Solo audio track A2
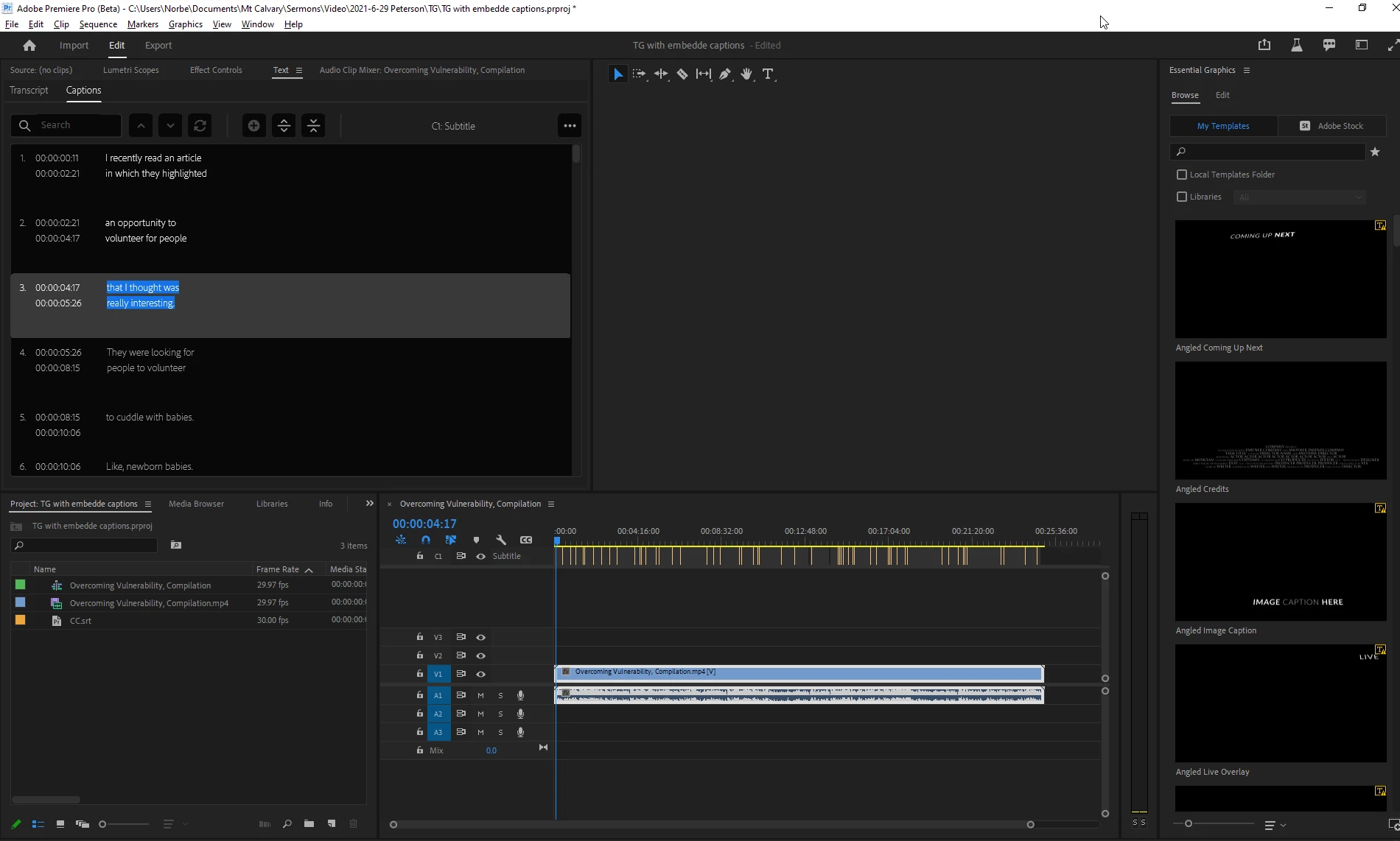Image resolution: width=1400 pixels, height=841 pixels. click(500, 714)
